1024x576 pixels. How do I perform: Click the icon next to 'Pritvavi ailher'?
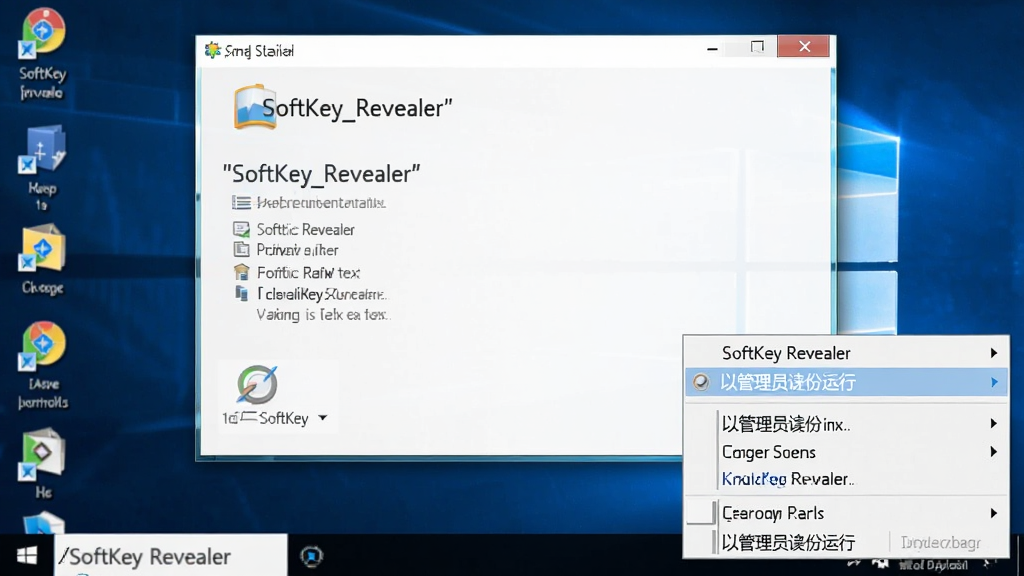tap(241, 250)
